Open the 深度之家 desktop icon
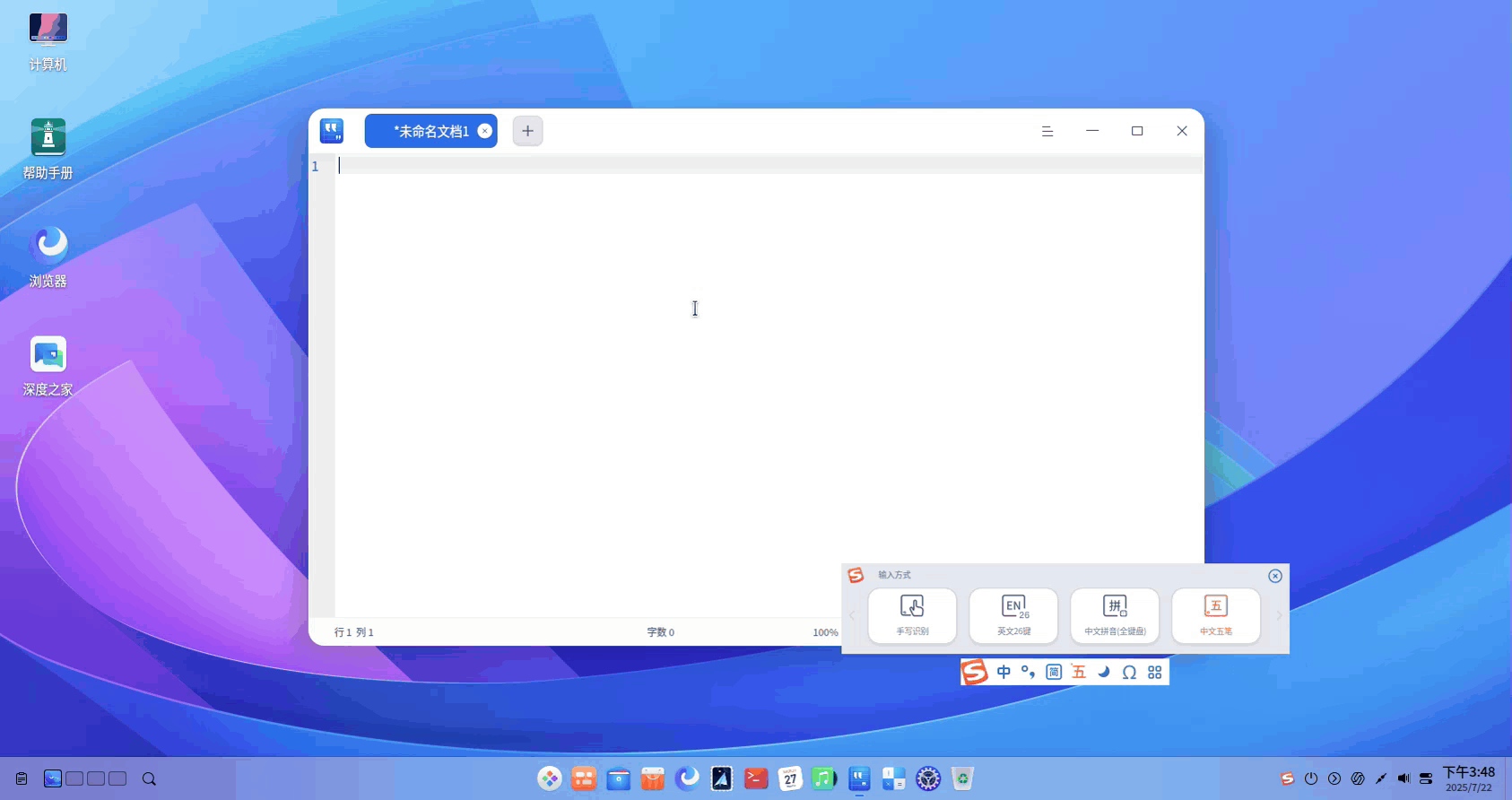 (48, 366)
